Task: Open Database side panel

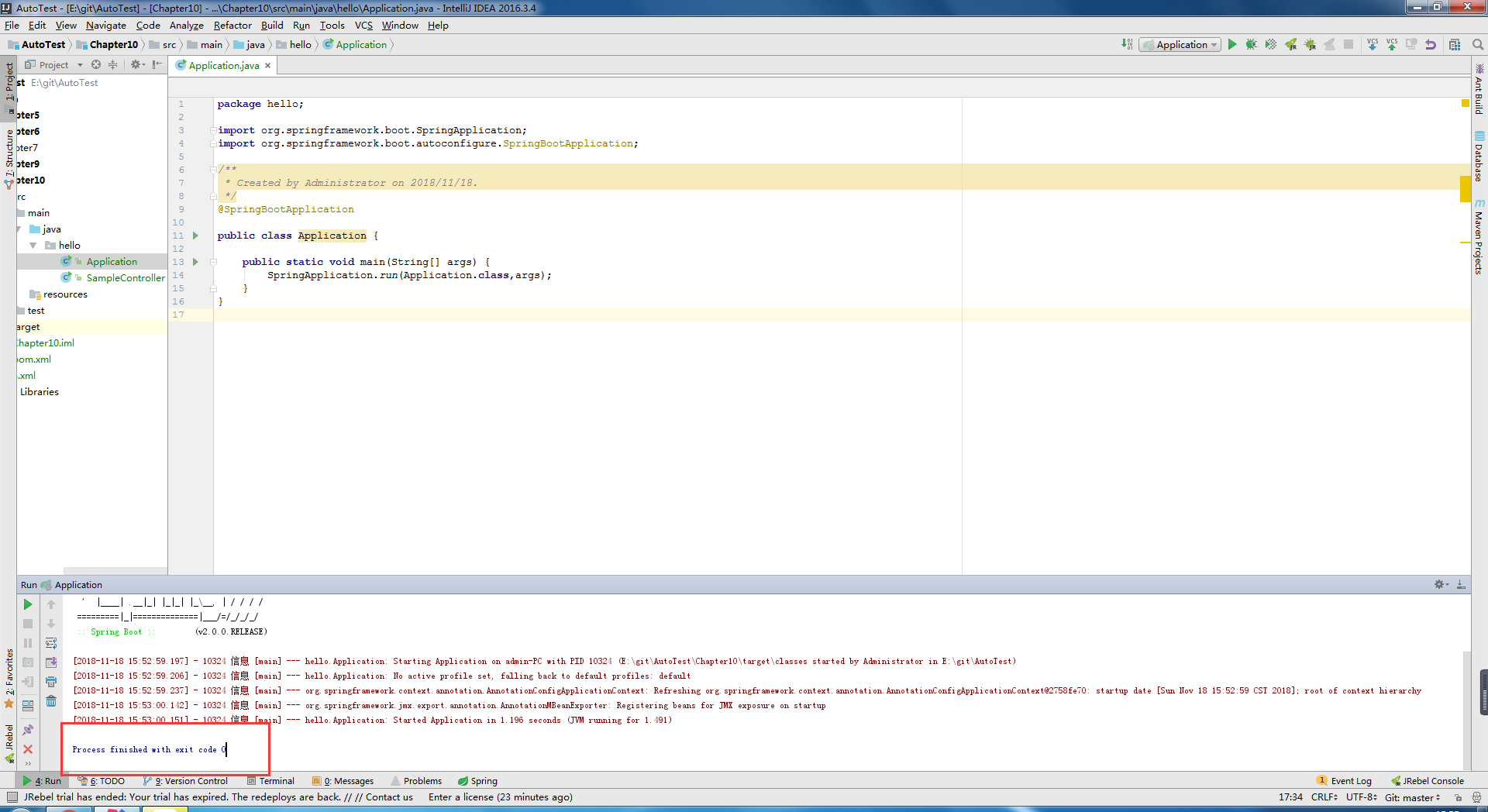Action: click(1479, 157)
